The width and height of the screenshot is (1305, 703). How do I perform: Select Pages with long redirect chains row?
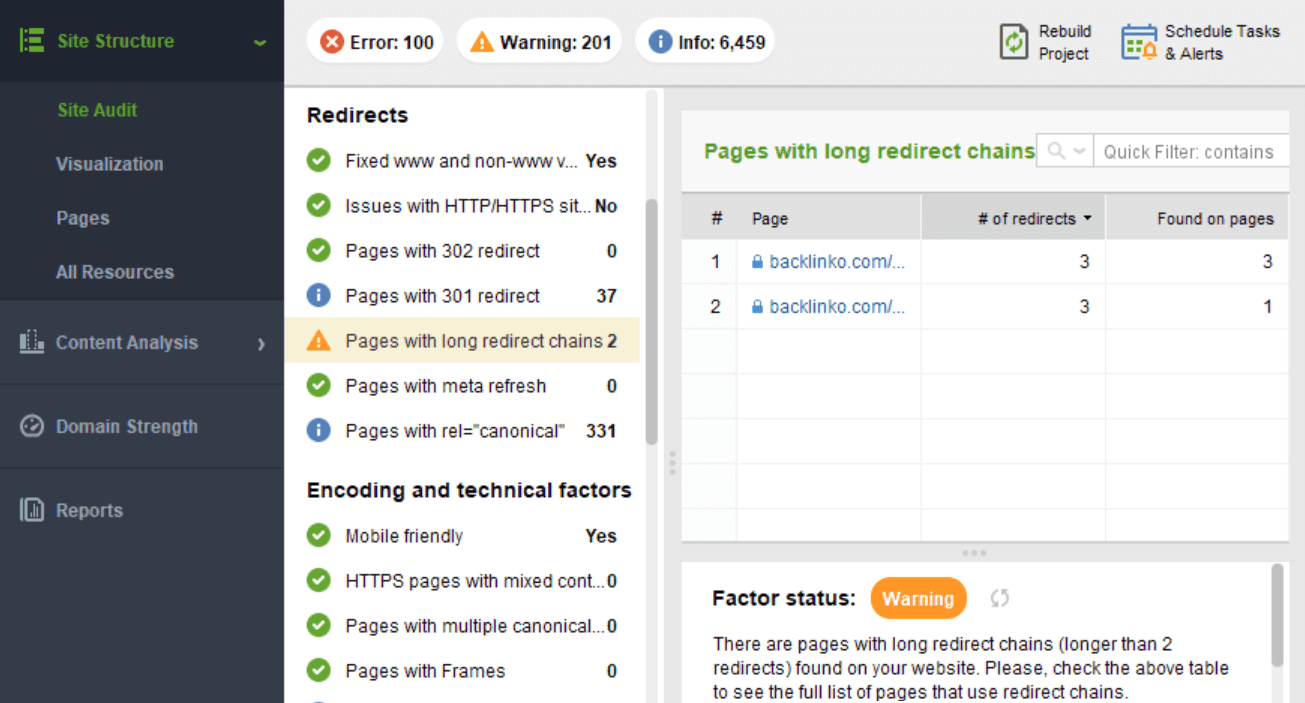462,341
